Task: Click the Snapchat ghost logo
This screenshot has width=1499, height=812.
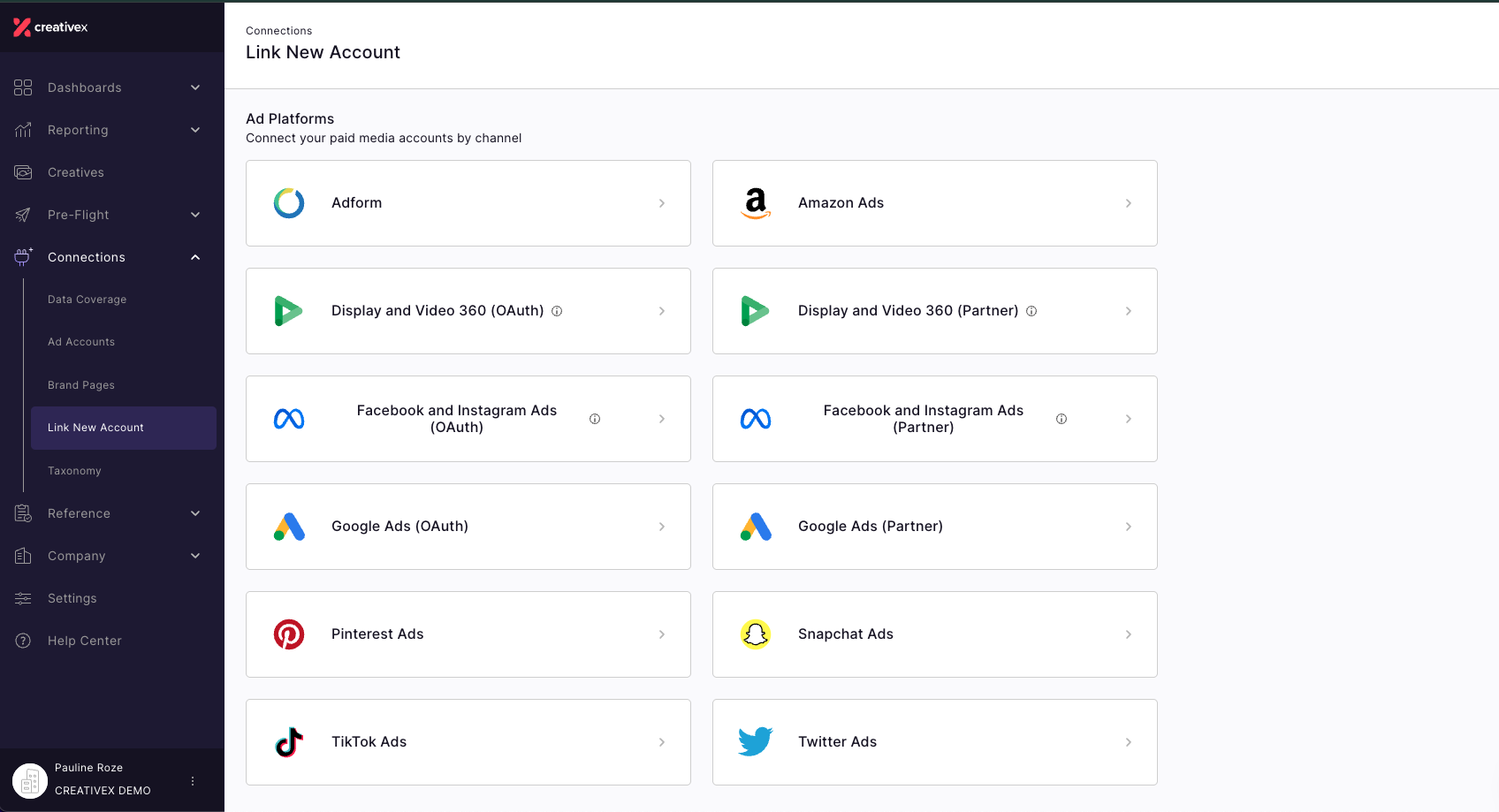Action: (756, 634)
